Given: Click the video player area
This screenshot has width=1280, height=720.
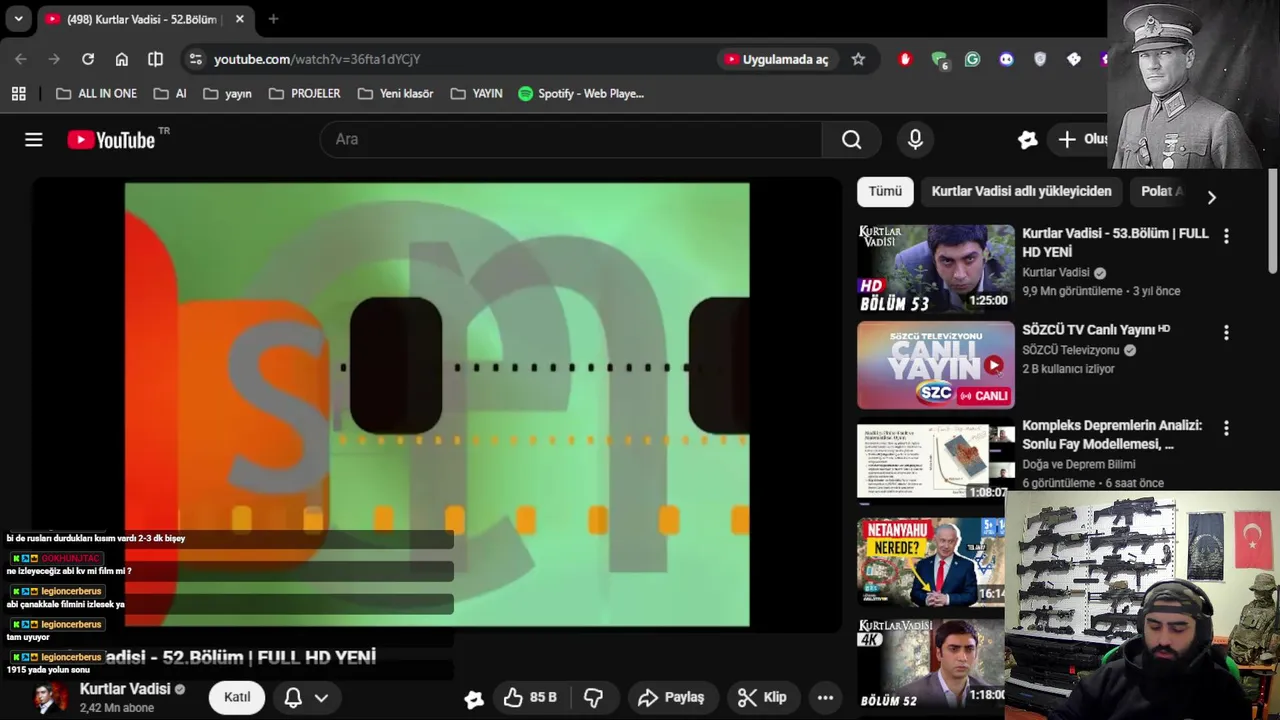Looking at the screenshot, I should tap(437, 405).
